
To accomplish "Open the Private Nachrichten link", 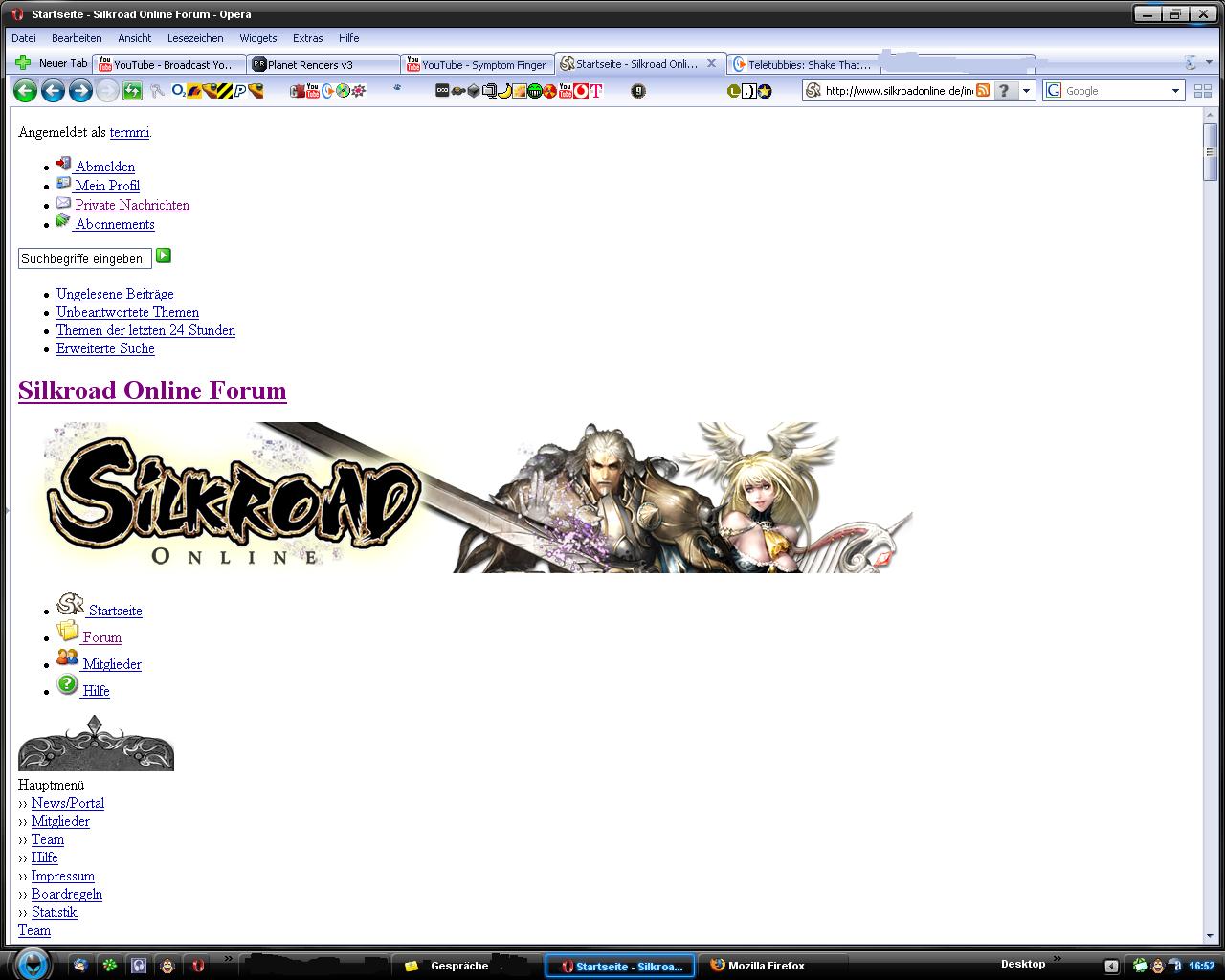I will pos(132,205).
